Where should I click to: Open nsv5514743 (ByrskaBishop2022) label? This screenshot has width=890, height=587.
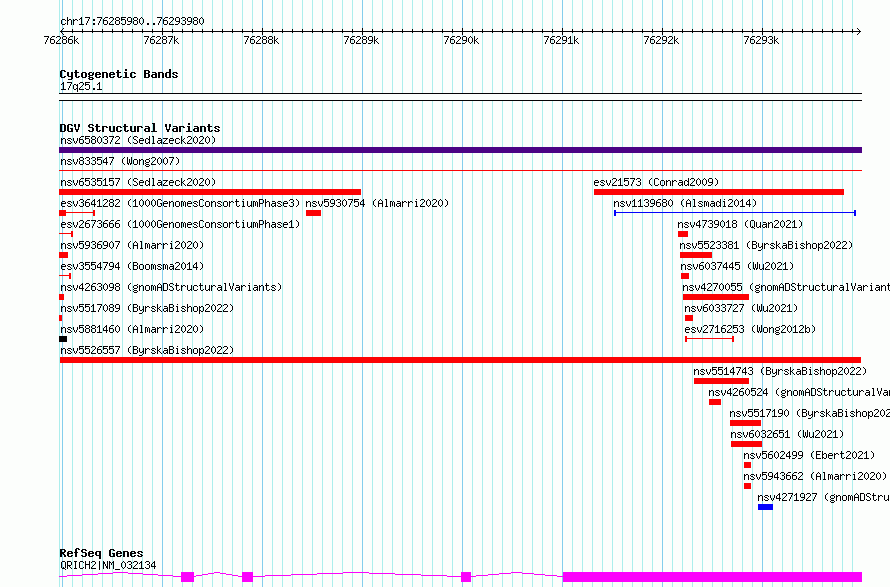pyautogui.click(x=780, y=371)
